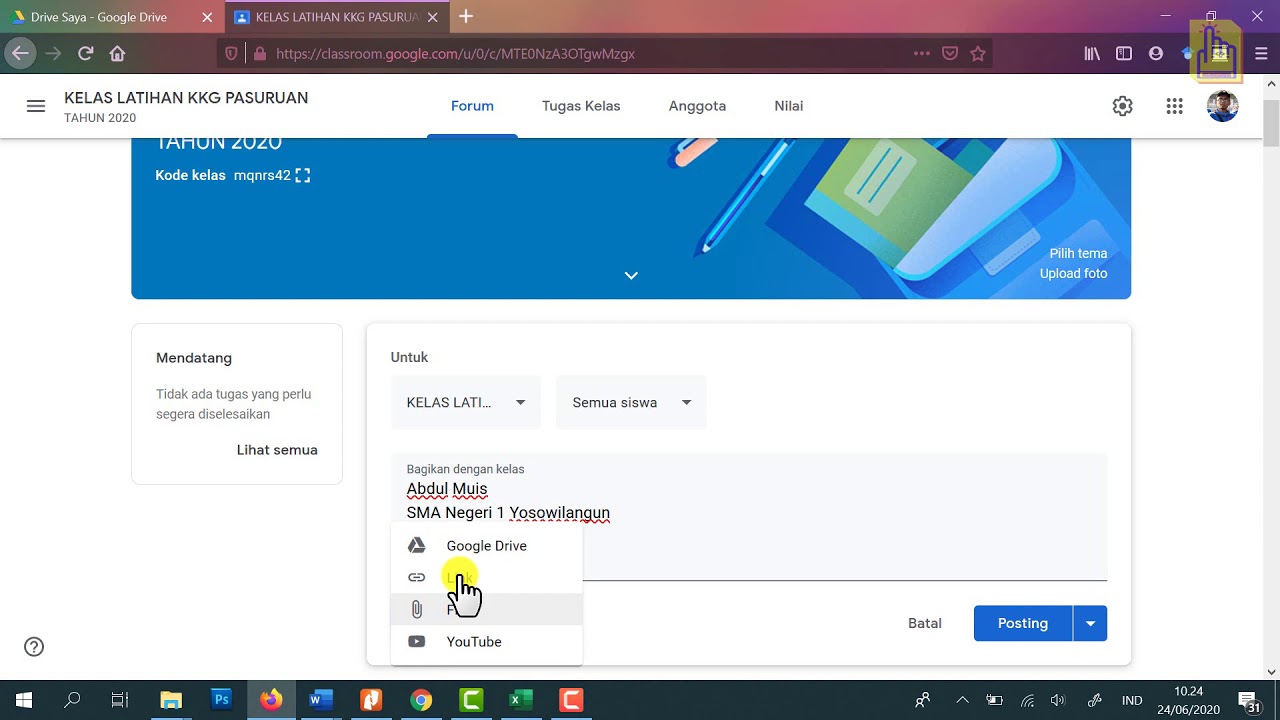1280x720 pixels.
Task: Expand the KELAS LATI... class dropdown
Action: (466, 403)
